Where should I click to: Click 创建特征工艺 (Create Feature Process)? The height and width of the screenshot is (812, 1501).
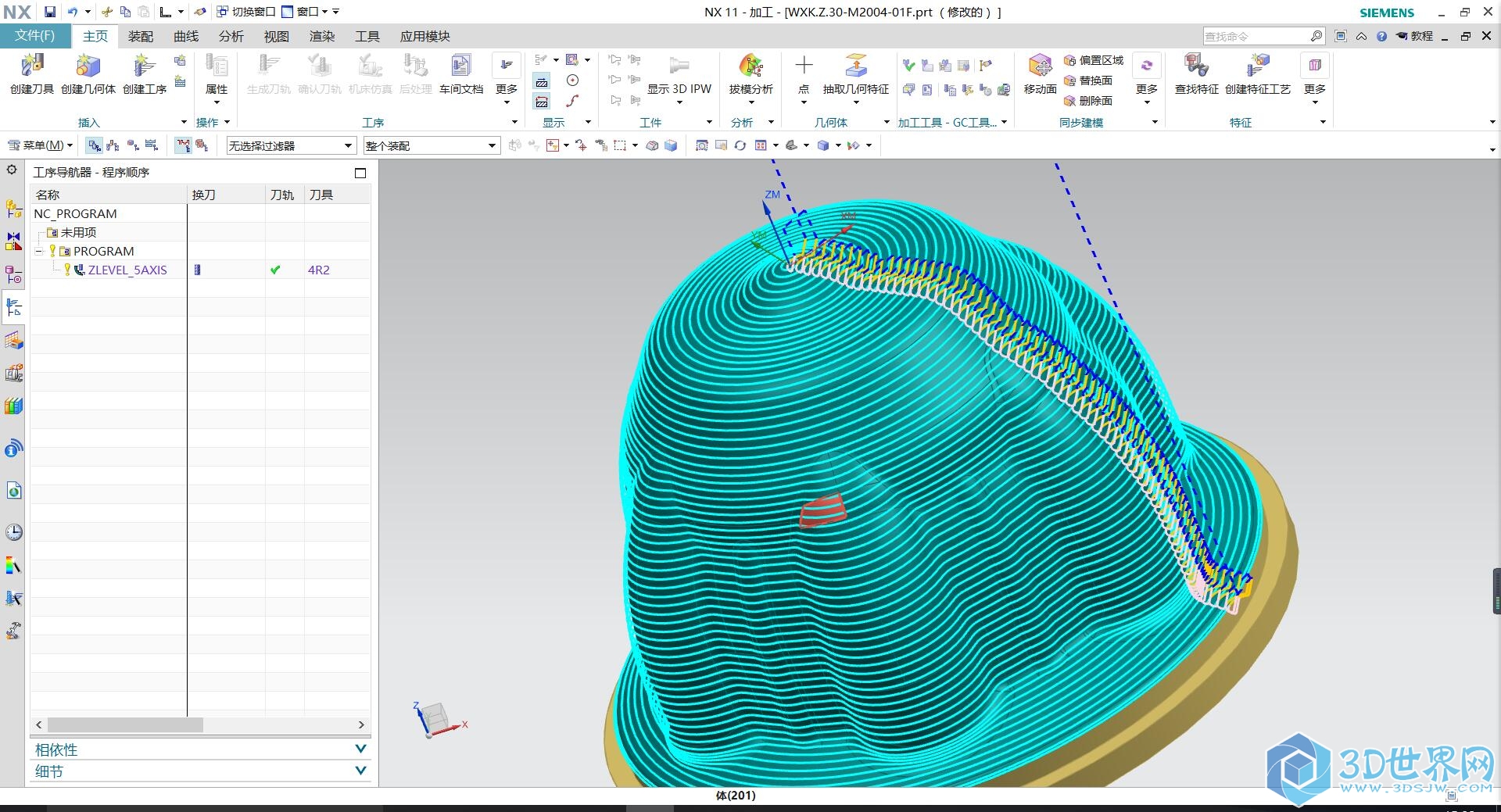click(1257, 73)
